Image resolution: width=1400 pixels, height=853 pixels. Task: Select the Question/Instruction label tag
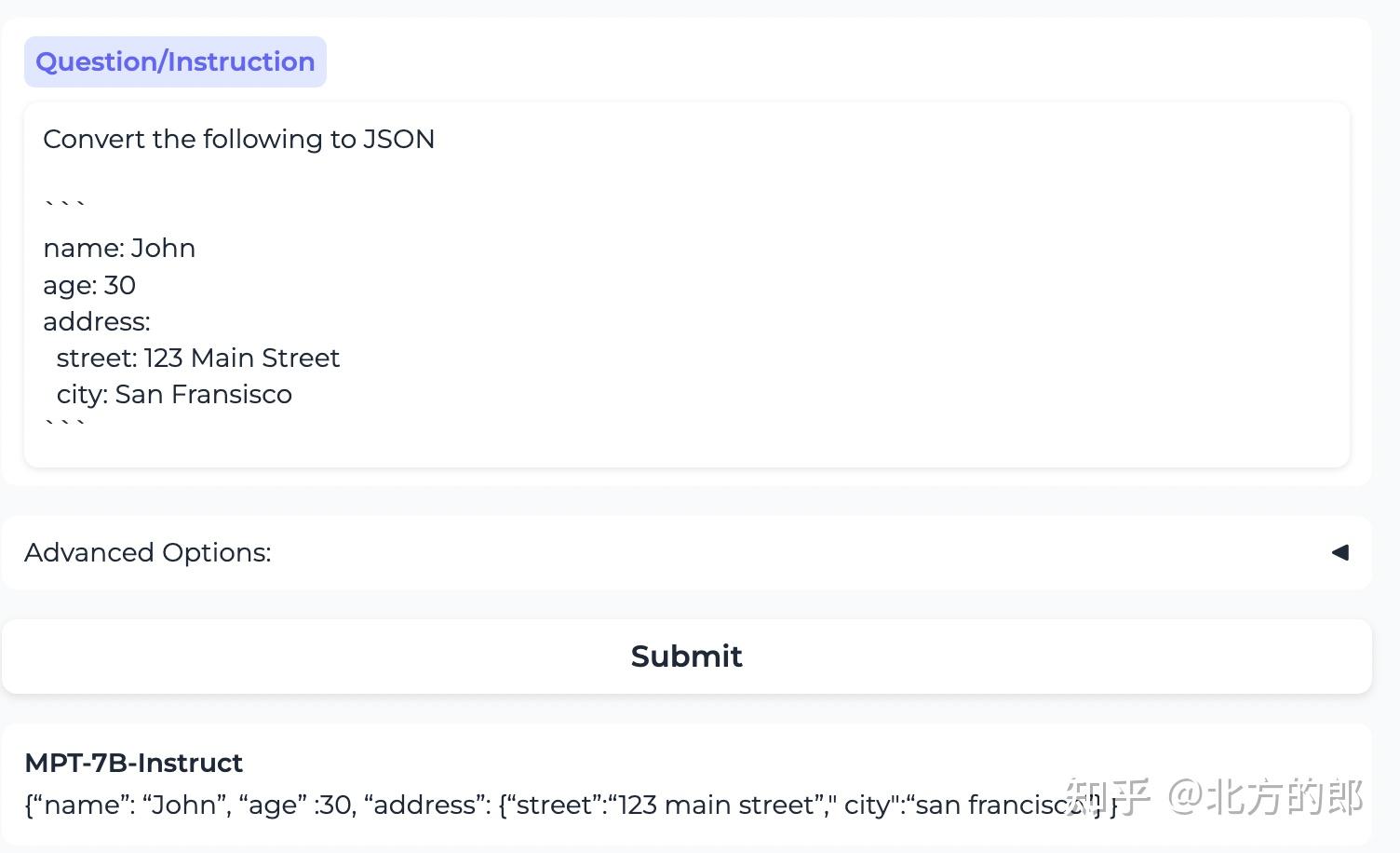click(175, 61)
